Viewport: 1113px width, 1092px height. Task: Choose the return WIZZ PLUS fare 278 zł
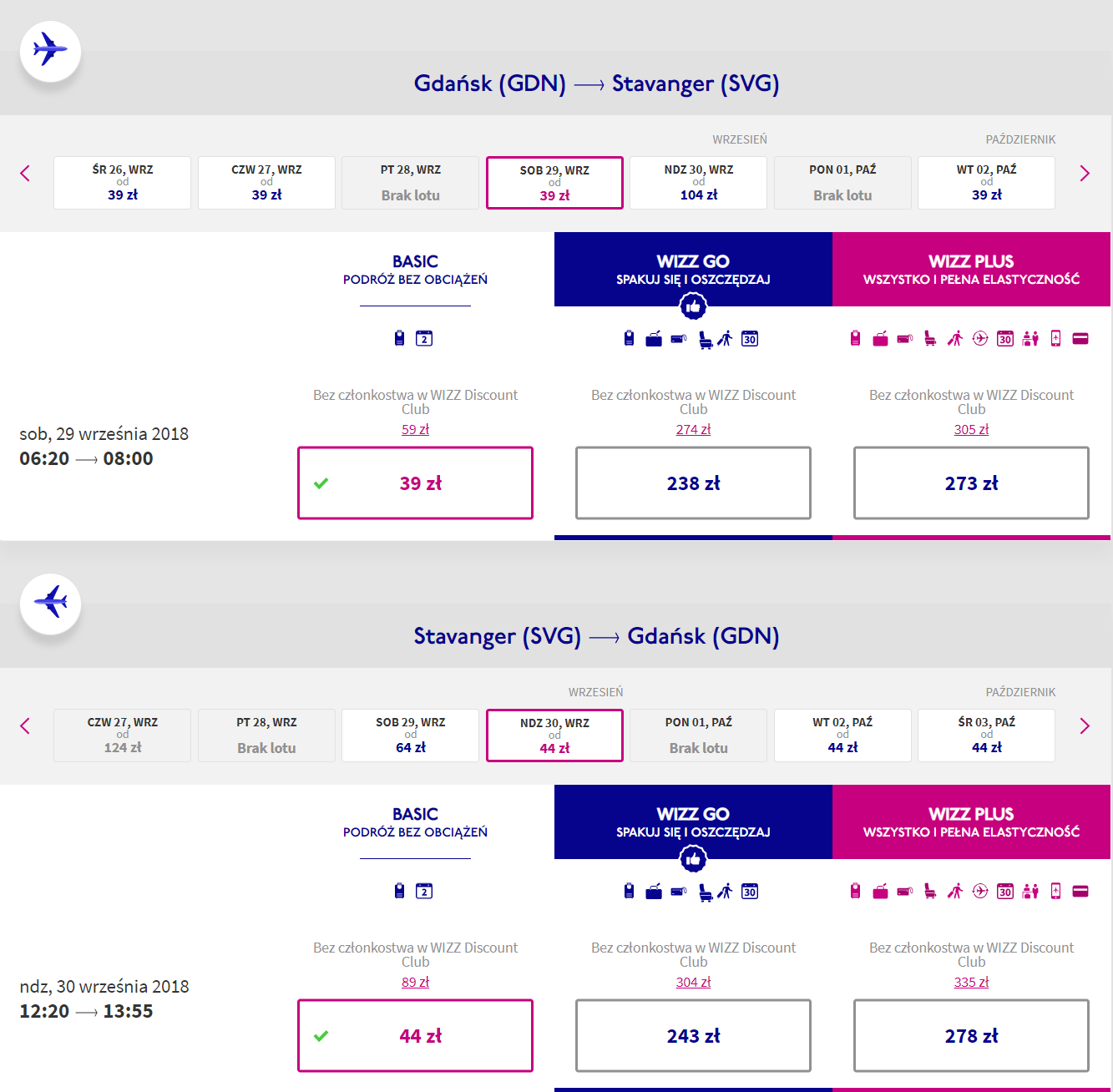click(971, 1035)
